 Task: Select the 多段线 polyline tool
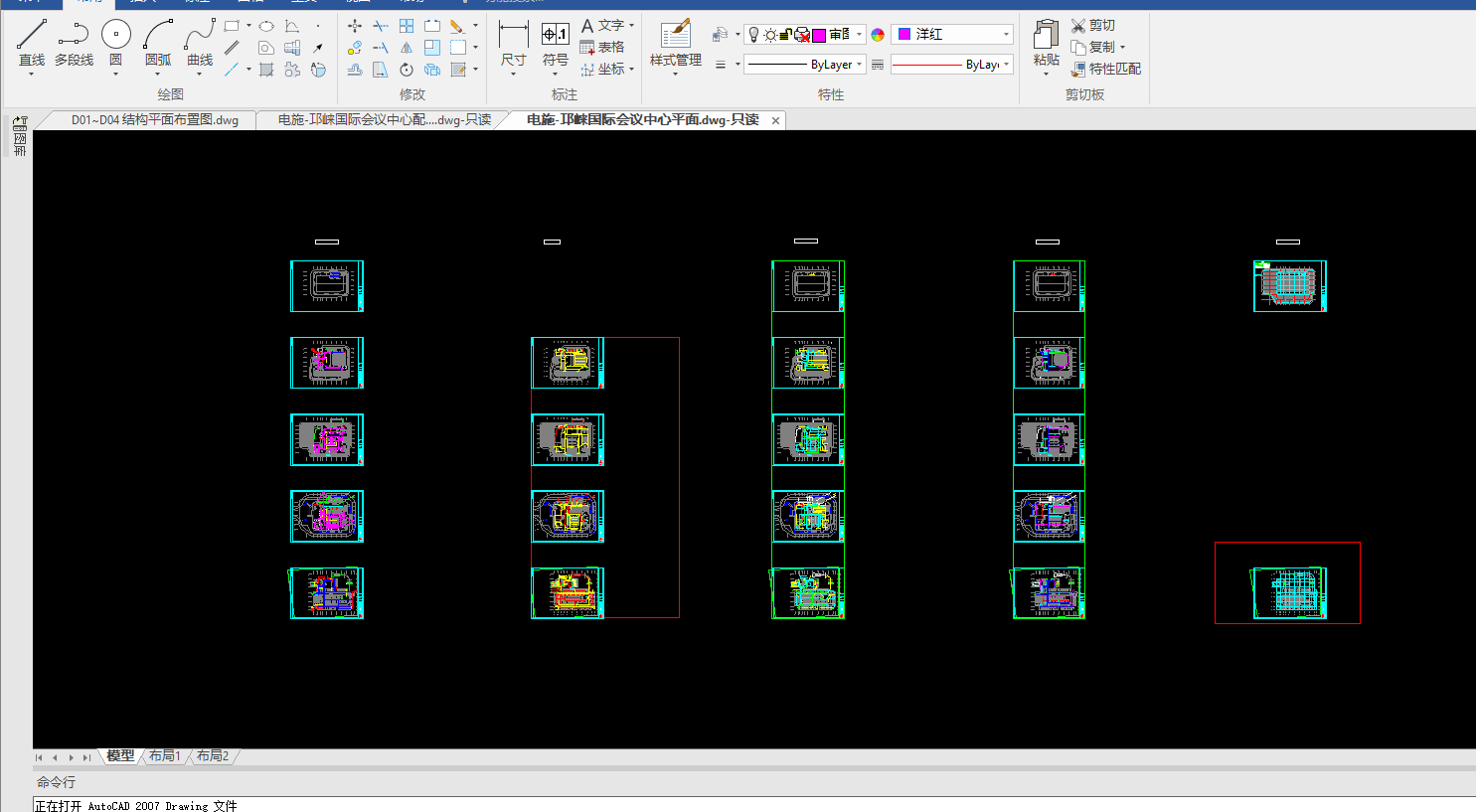74,45
